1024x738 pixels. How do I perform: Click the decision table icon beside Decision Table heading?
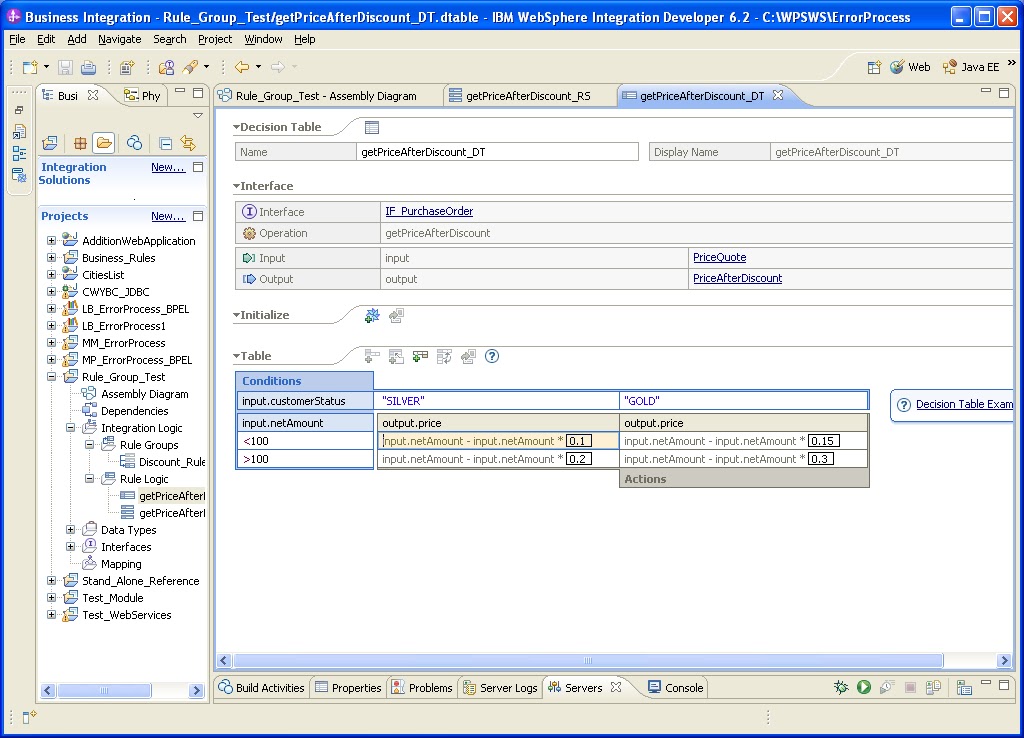(x=372, y=127)
